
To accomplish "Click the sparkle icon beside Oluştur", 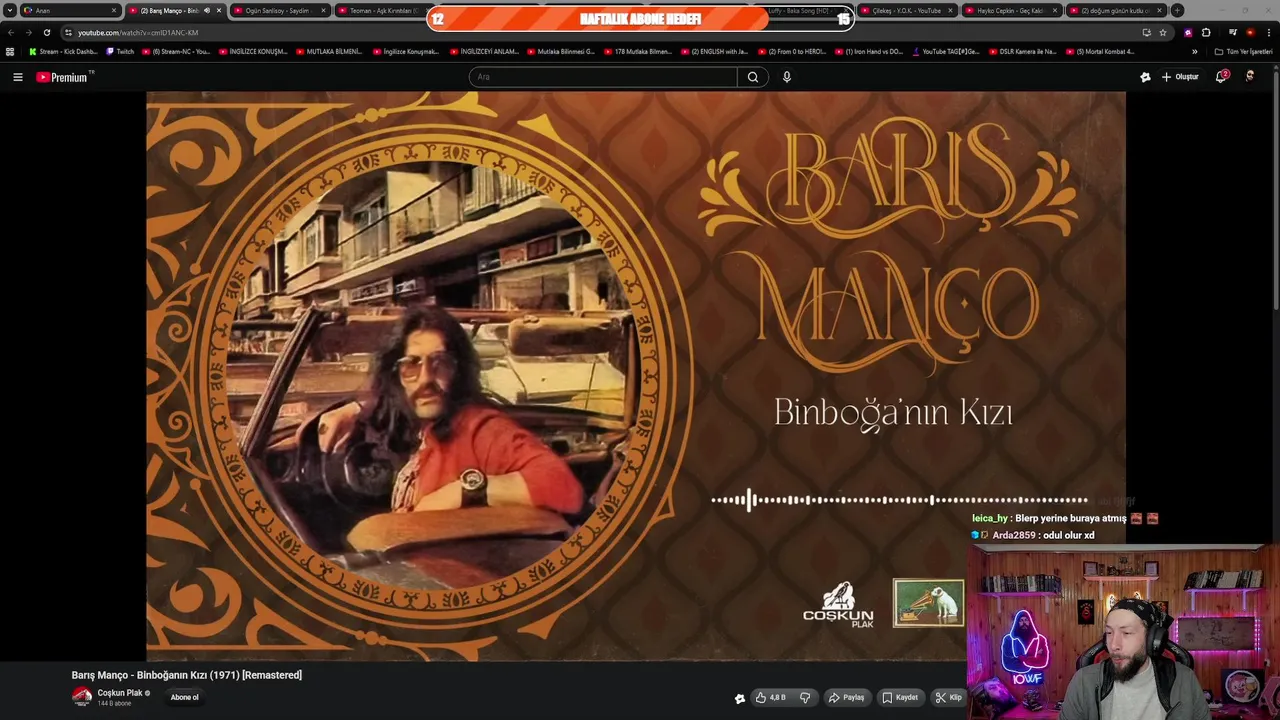I will pyautogui.click(x=1145, y=77).
